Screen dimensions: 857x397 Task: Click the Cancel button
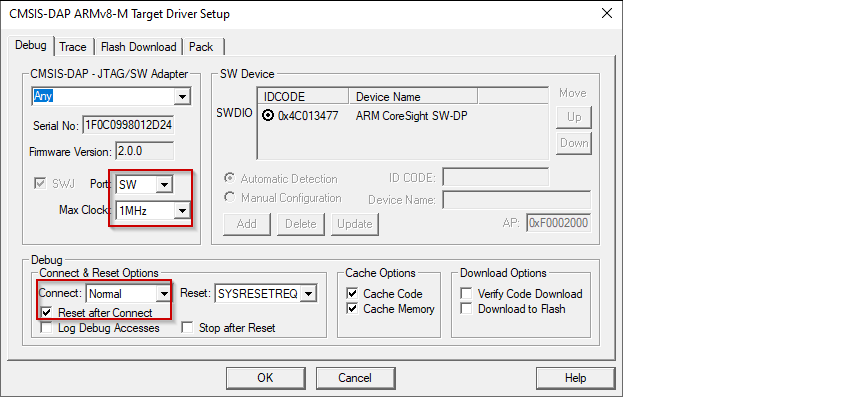pos(355,378)
